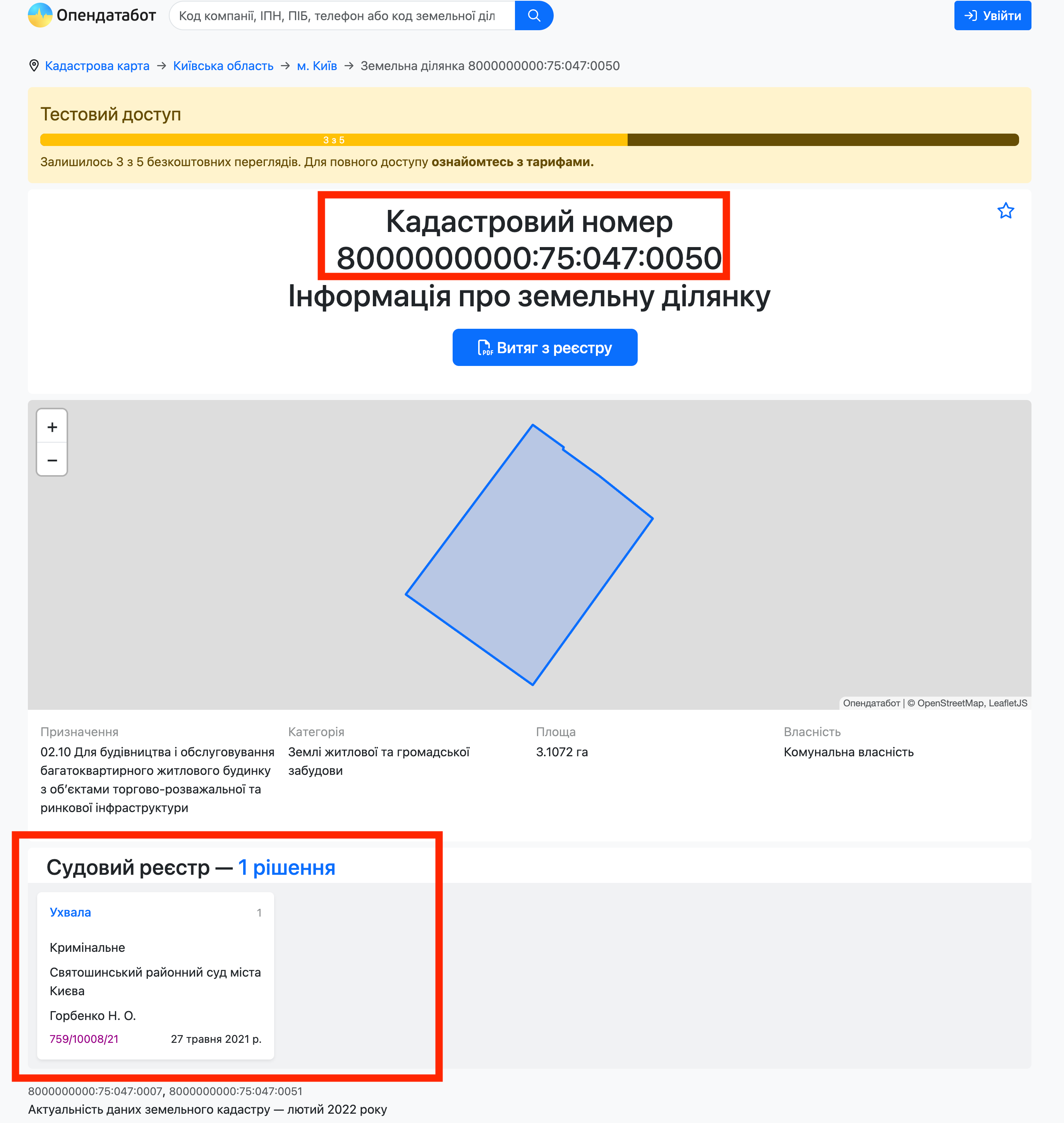1064x1123 pixels.
Task: Open Київська область breadcrumb link
Action: tap(223, 66)
